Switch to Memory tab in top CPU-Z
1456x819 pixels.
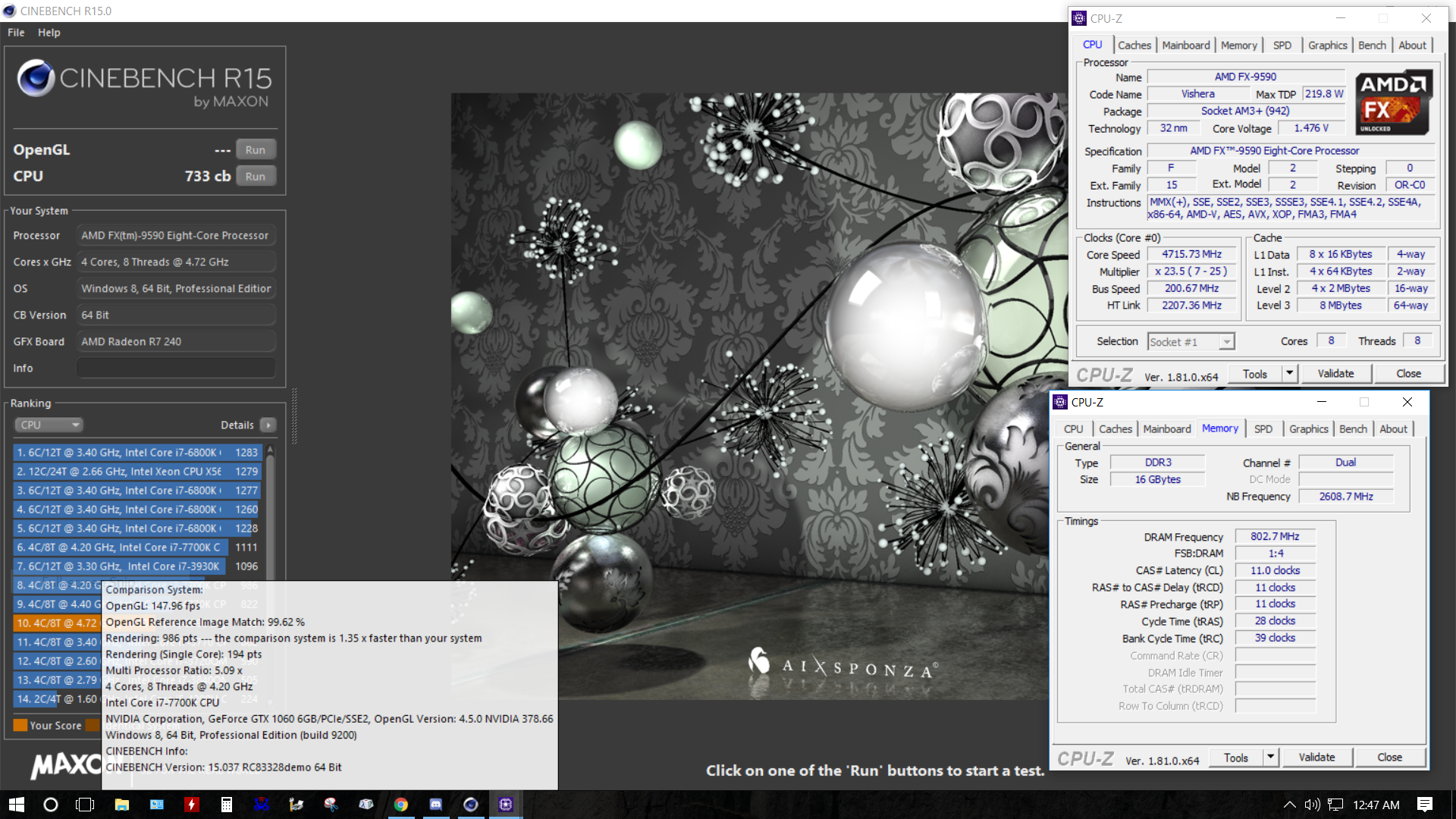(x=1238, y=45)
